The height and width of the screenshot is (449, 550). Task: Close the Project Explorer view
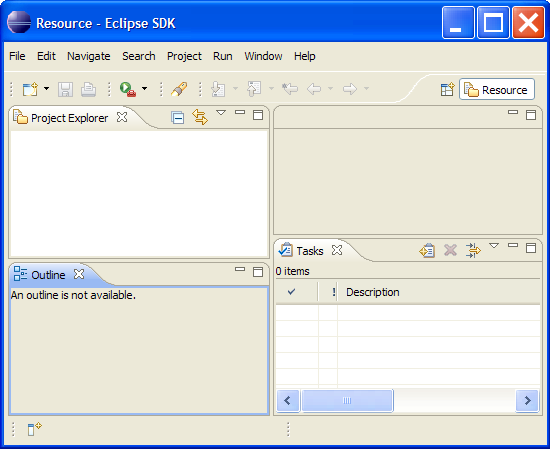[x=122, y=117]
